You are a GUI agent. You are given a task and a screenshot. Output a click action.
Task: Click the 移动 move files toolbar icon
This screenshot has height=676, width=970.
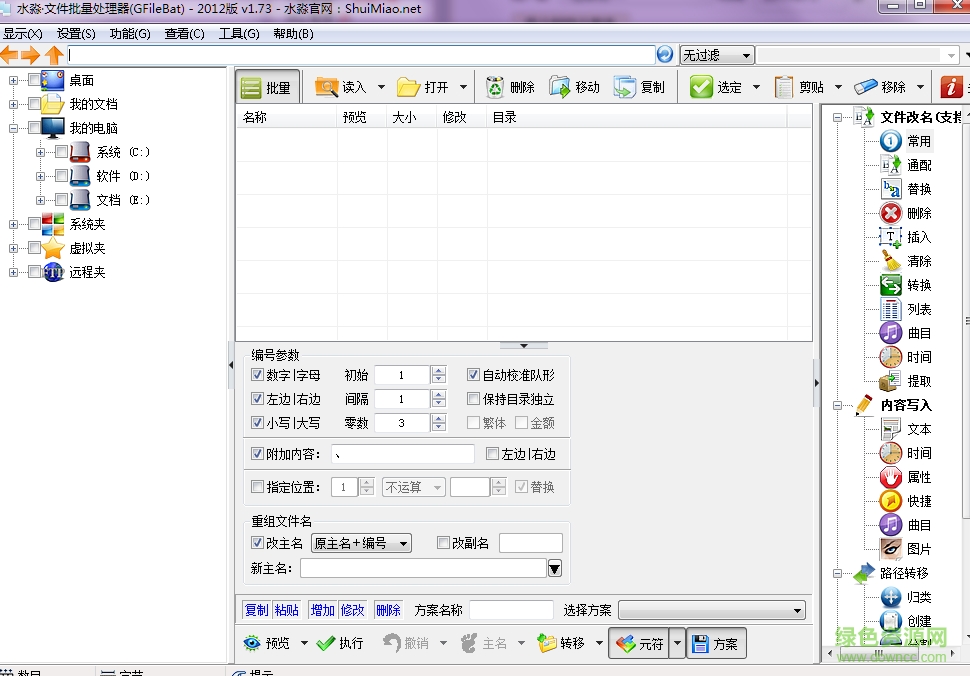(560, 87)
